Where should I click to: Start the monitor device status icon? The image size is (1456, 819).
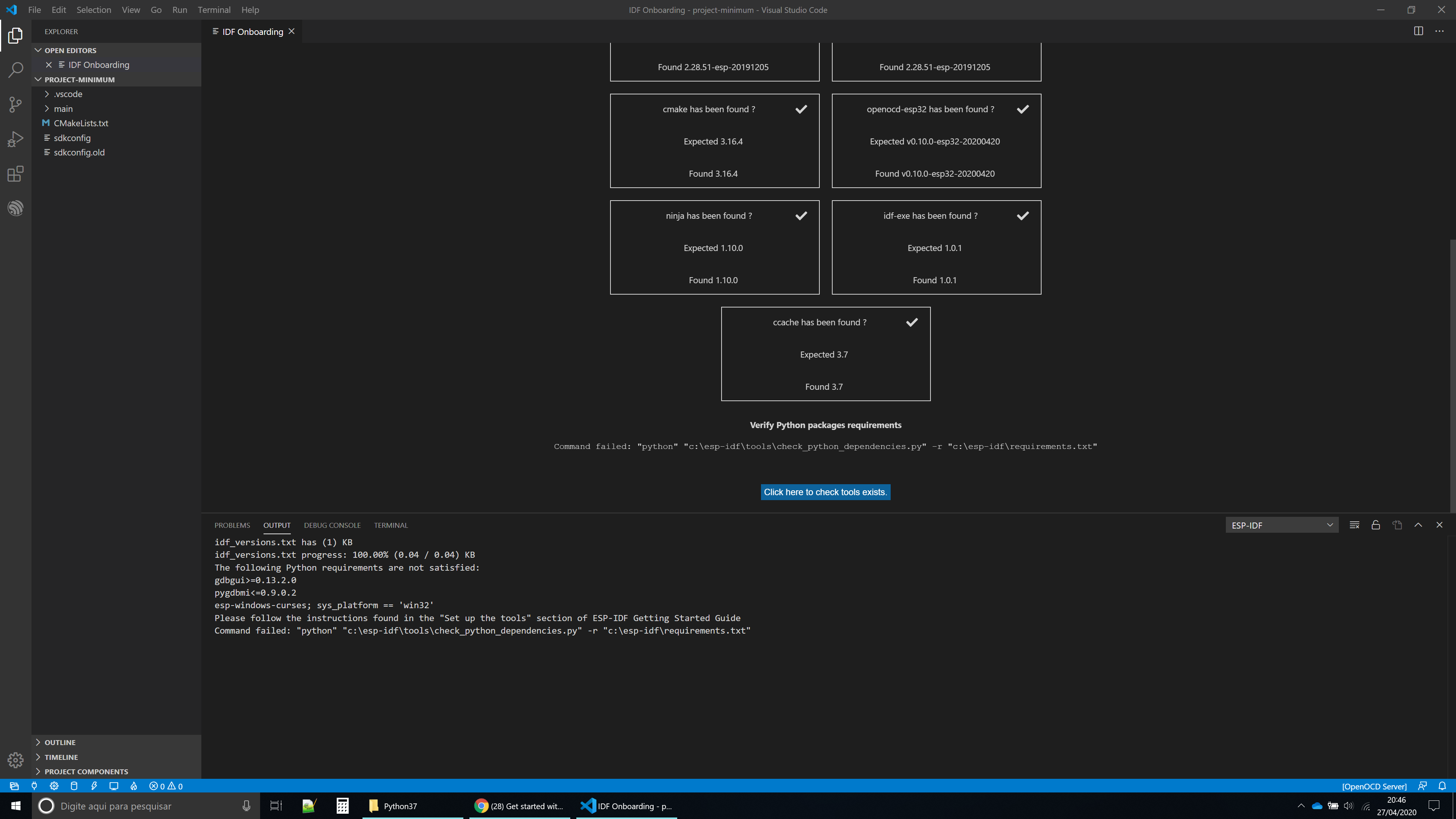114,786
